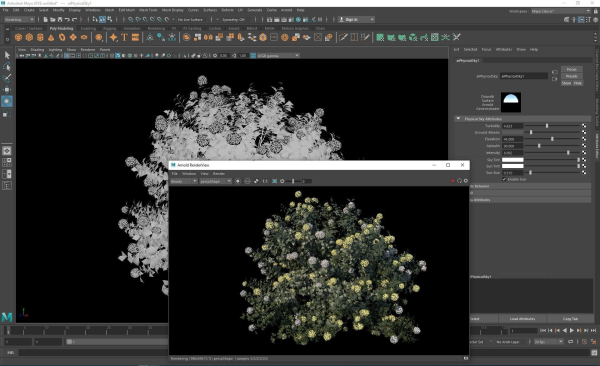Open the Mesh Tools menu
Image resolution: width=600 pixels, height=366 pixels.
[x=148, y=10]
